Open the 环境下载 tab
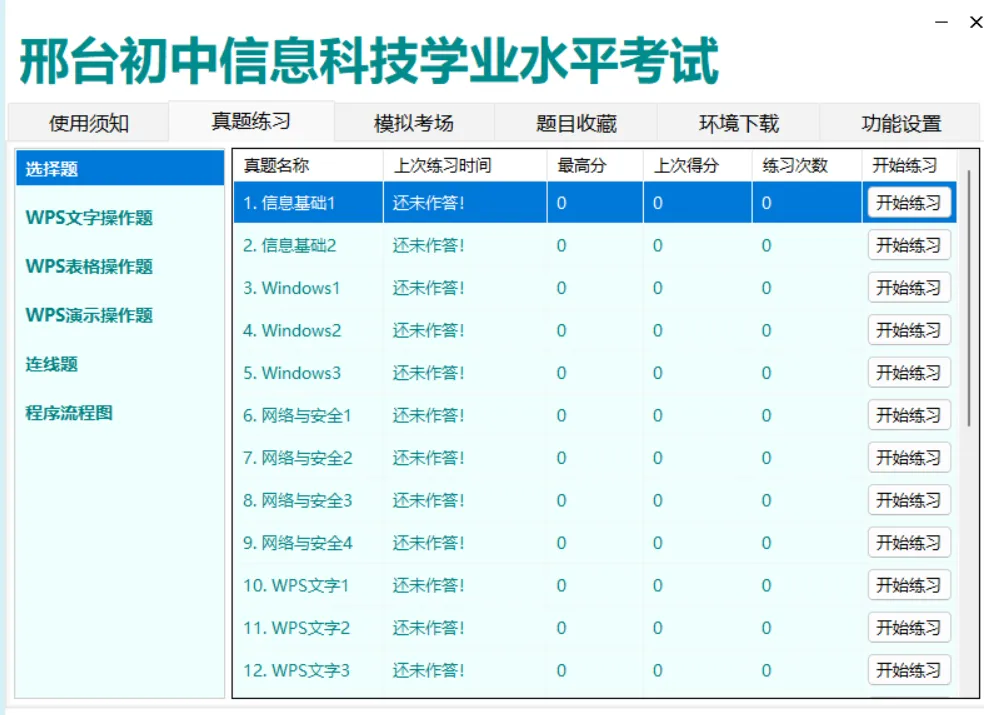Image resolution: width=984 pixels, height=715 pixels. coord(740,123)
